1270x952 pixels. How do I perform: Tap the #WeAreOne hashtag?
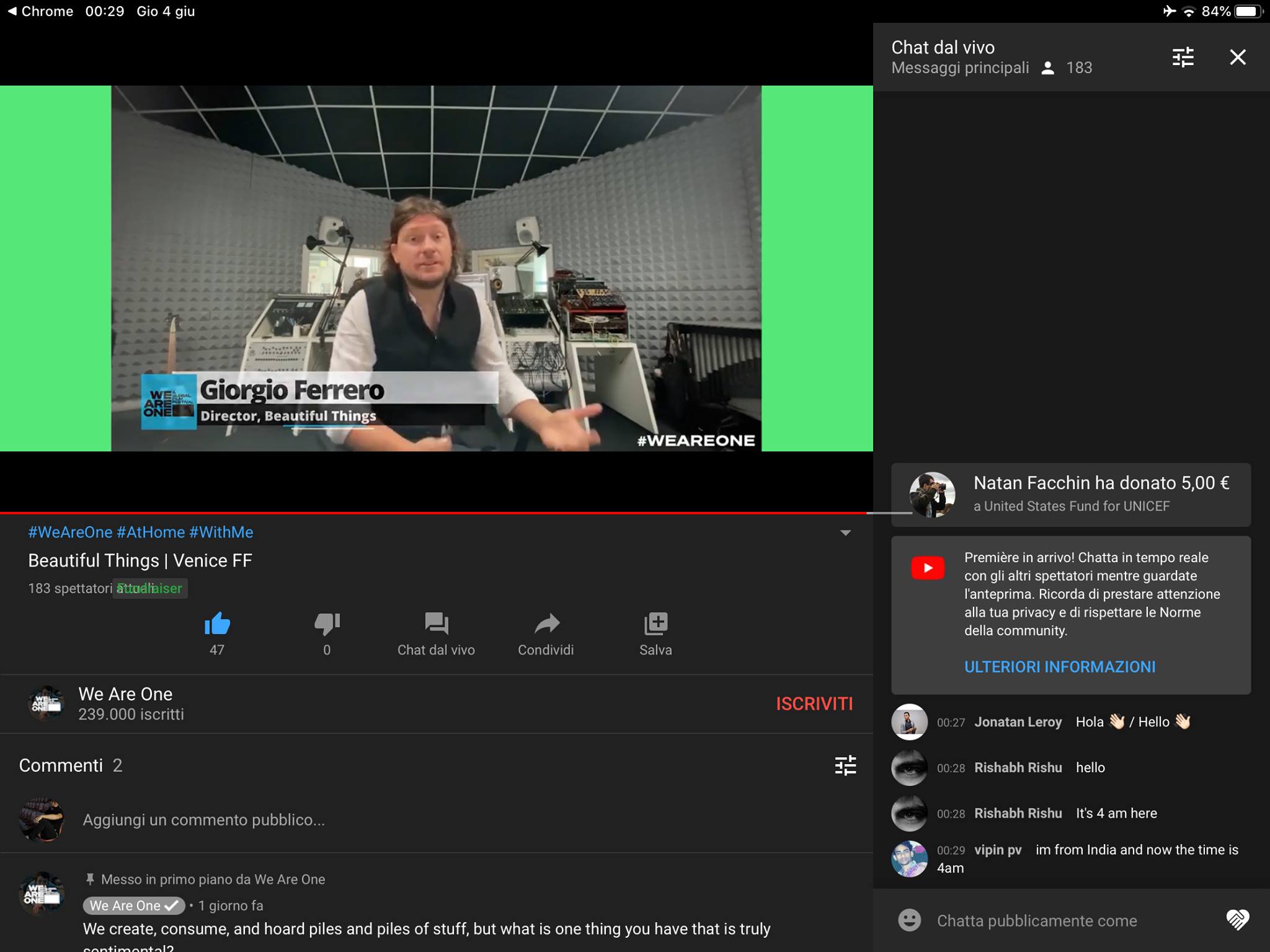pyautogui.click(x=70, y=532)
